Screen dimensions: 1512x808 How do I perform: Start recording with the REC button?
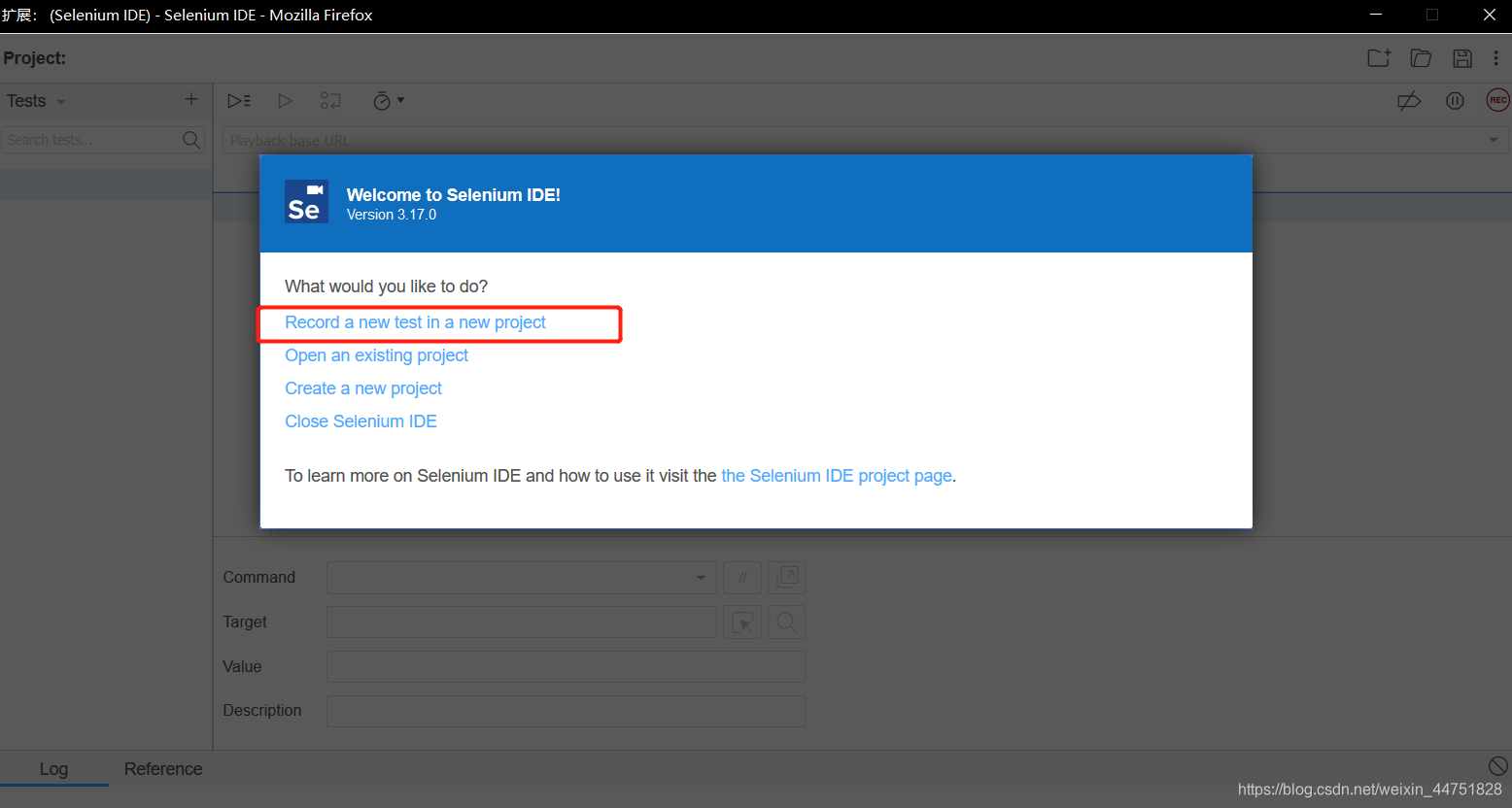tap(1497, 100)
